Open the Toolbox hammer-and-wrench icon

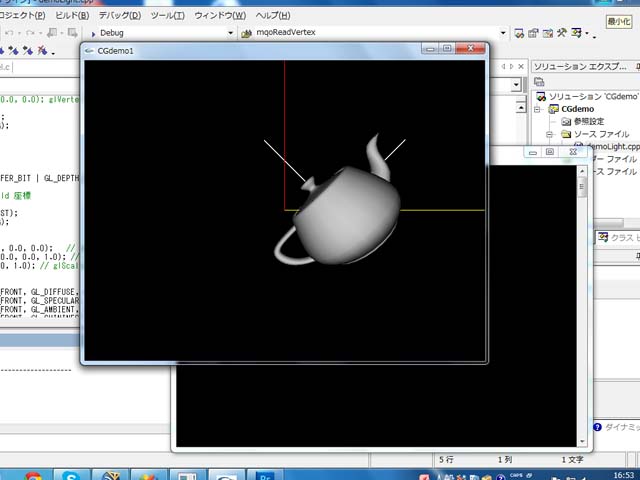click(562, 33)
